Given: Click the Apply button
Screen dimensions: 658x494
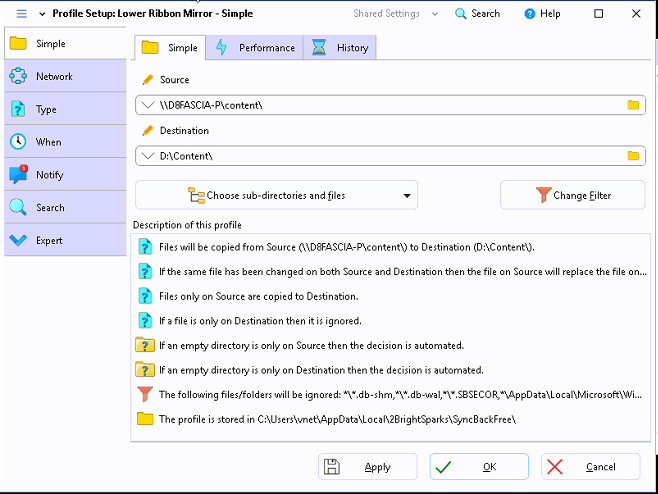Looking at the screenshot, I should pyautogui.click(x=367, y=467).
